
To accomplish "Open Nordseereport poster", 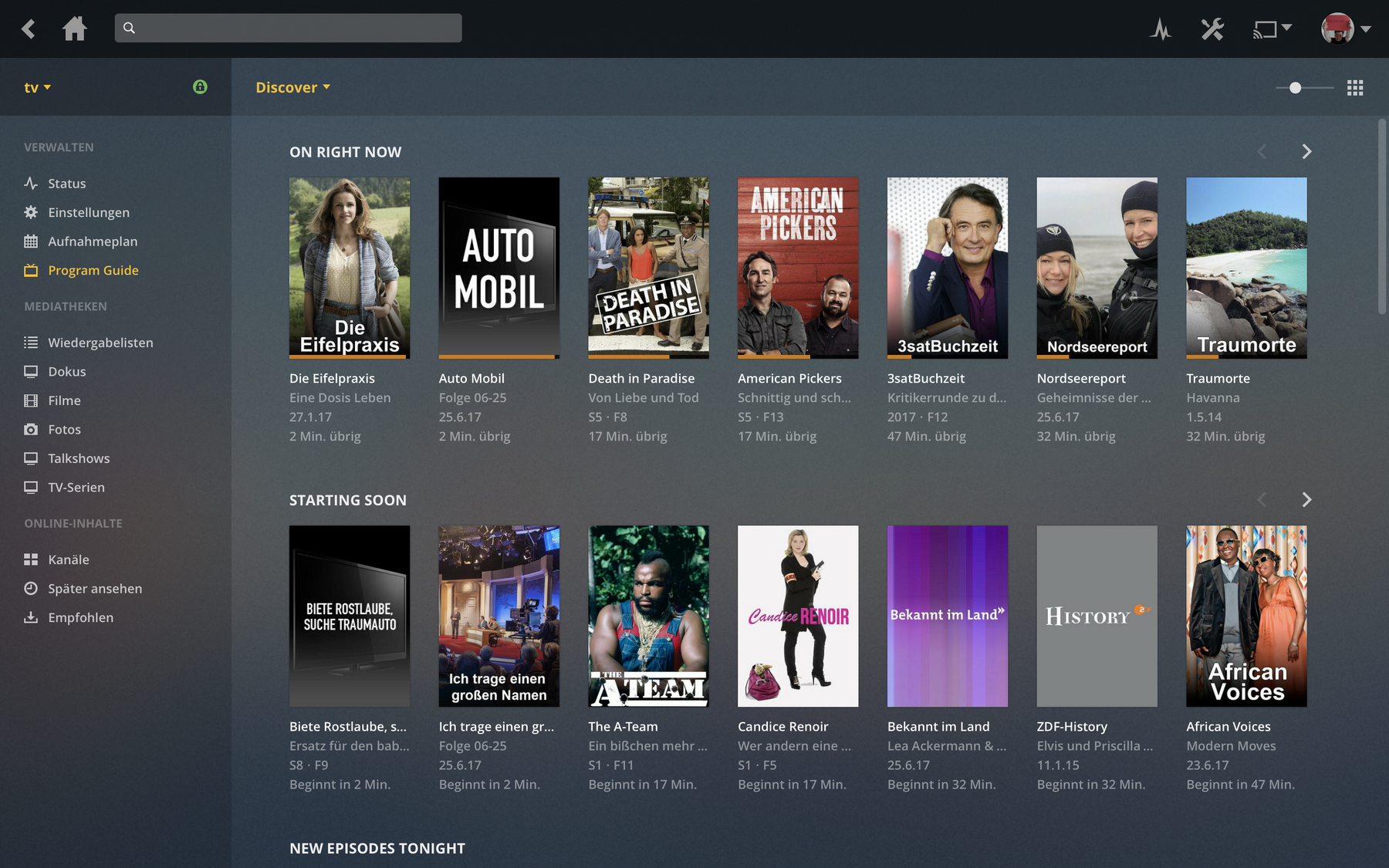I will (x=1097, y=268).
